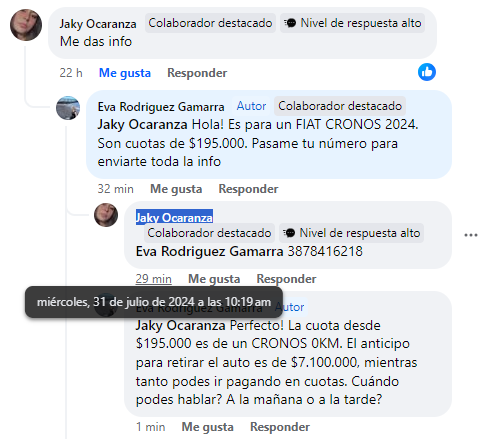The image size is (490, 439).
Task: Click Responder under the FIAT CRONOS 2024 comment
Action: click(248, 189)
